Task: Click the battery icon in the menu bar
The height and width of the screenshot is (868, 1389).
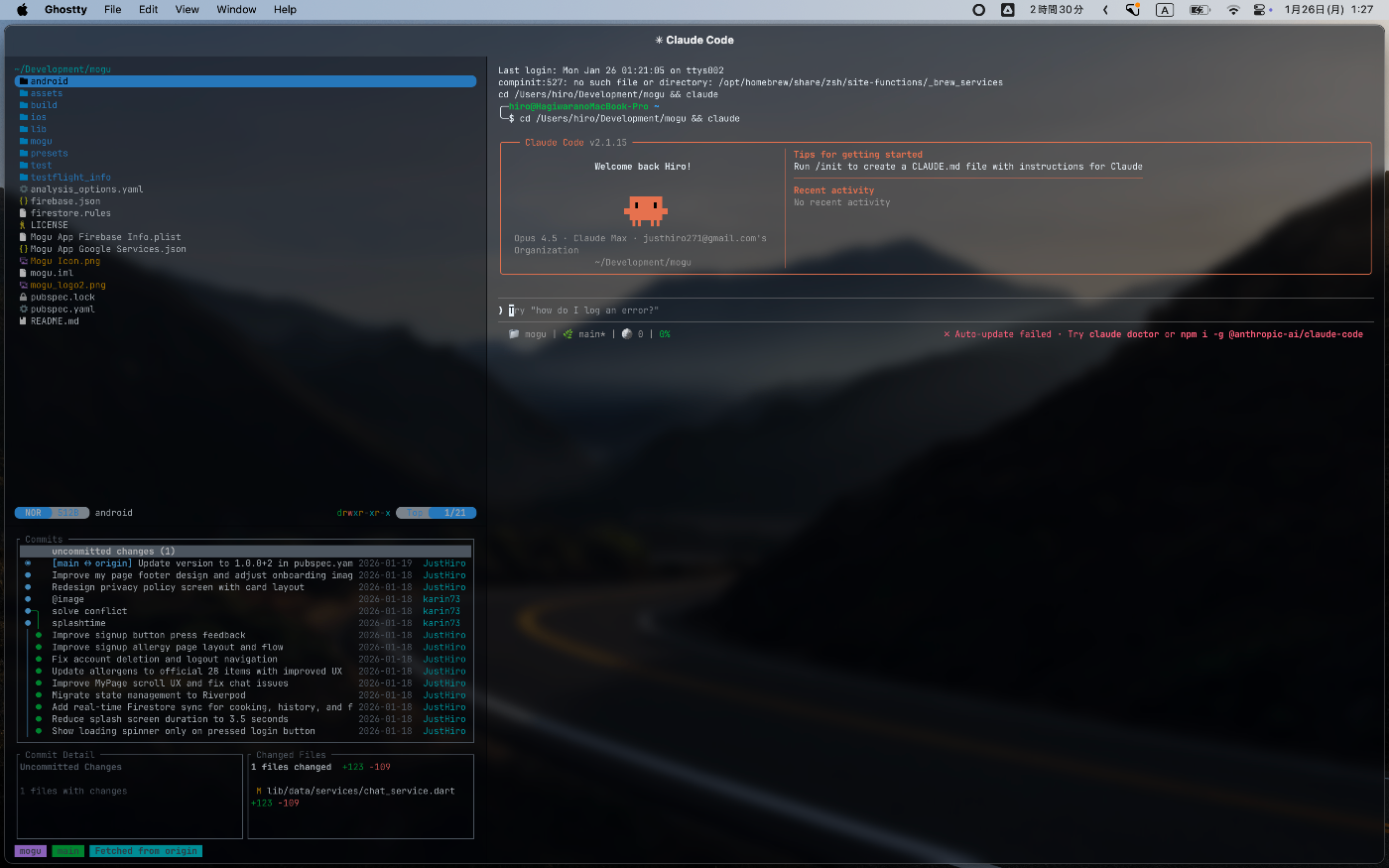Action: click(x=1200, y=10)
